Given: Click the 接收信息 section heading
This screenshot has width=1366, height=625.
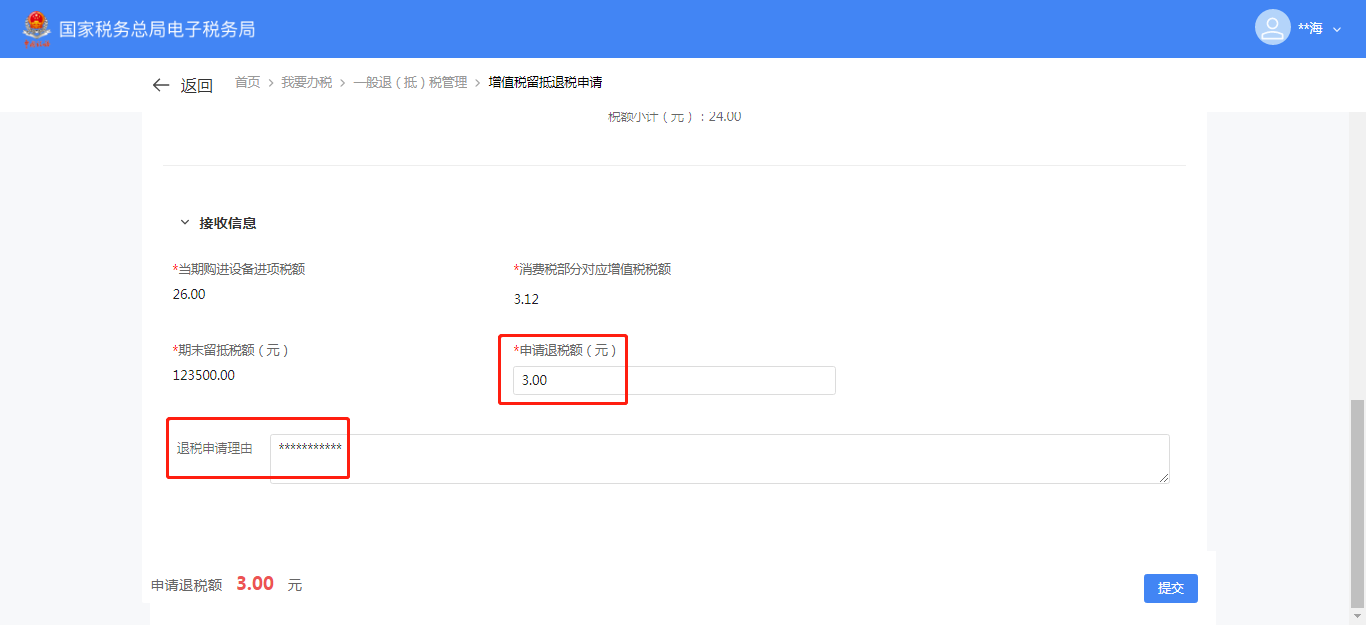Looking at the screenshot, I should pyautogui.click(x=228, y=223).
